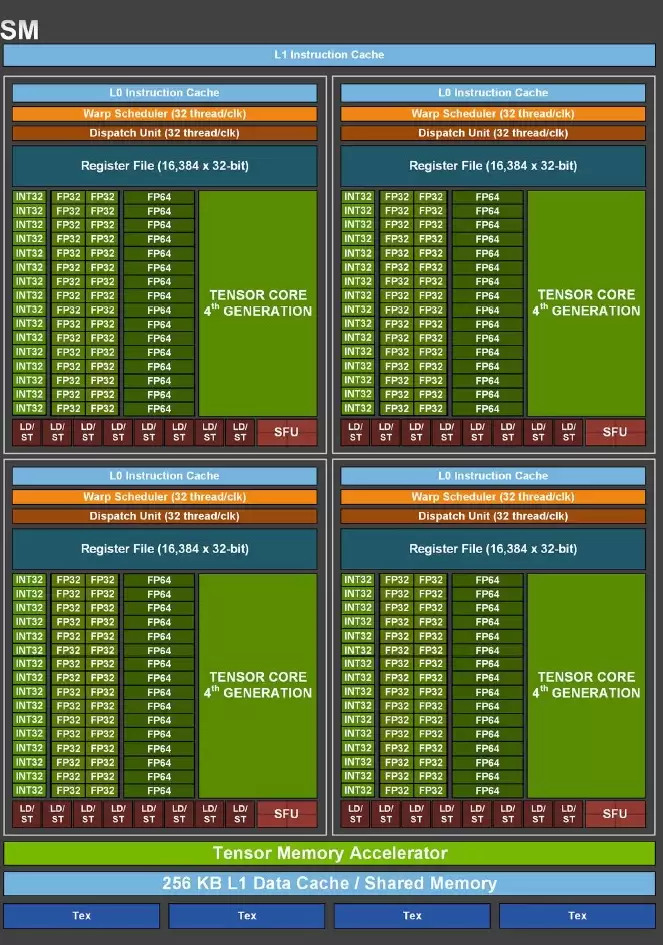663x945 pixels.
Task: Click the L1 Instruction Cache bar
Action: pos(329,55)
